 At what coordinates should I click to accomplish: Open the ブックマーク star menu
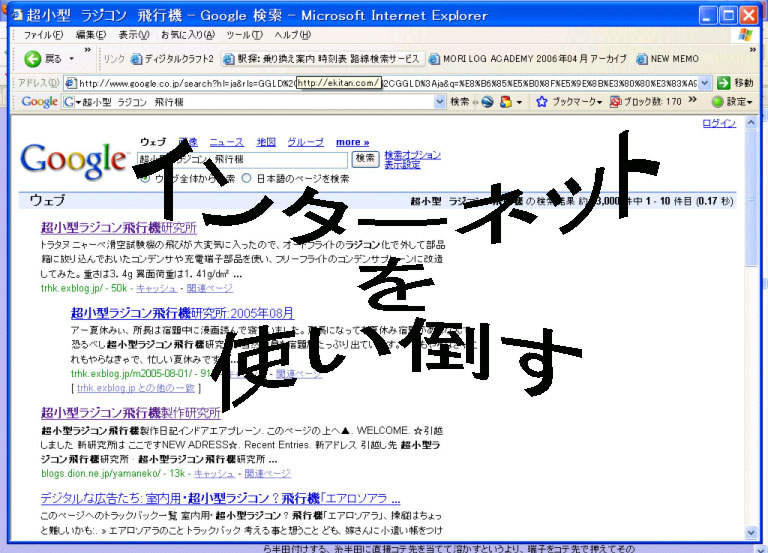[569, 102]
